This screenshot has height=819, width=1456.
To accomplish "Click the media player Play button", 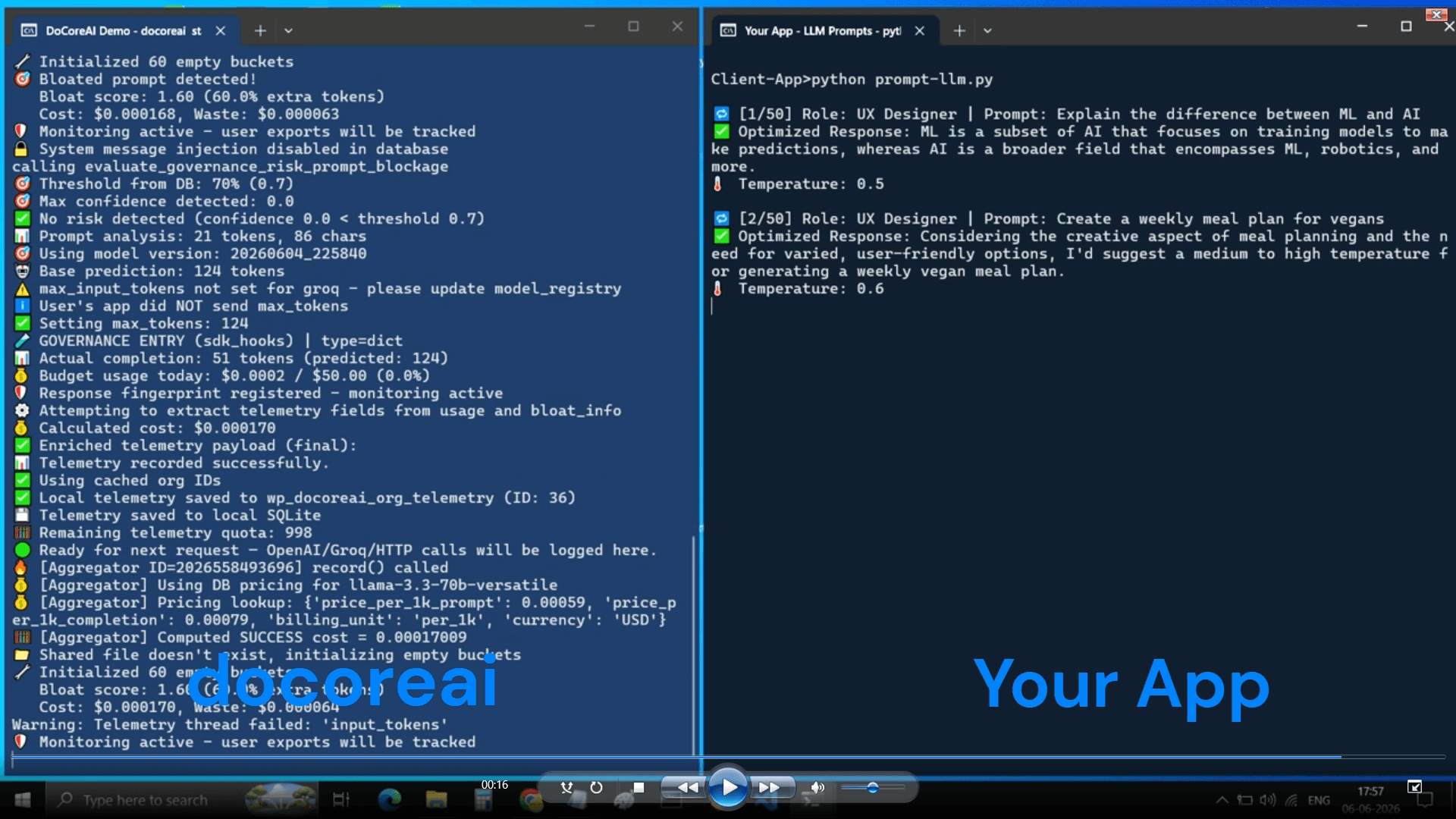I will [728, 787].
